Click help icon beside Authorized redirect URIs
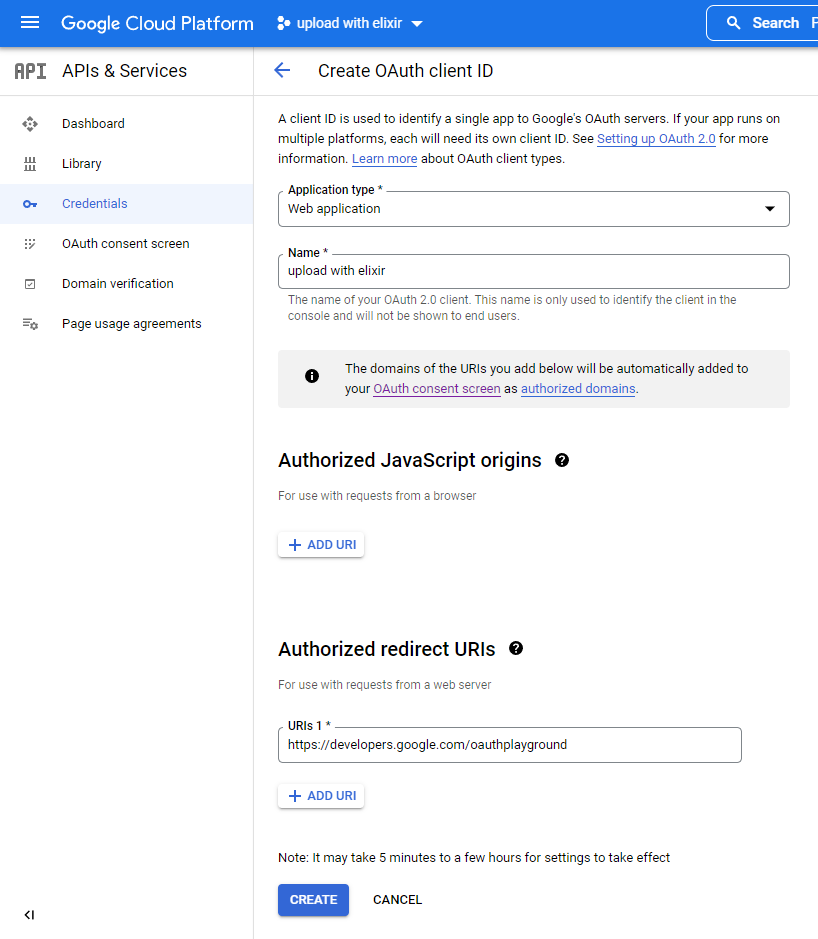 click(x=516, y=648)
